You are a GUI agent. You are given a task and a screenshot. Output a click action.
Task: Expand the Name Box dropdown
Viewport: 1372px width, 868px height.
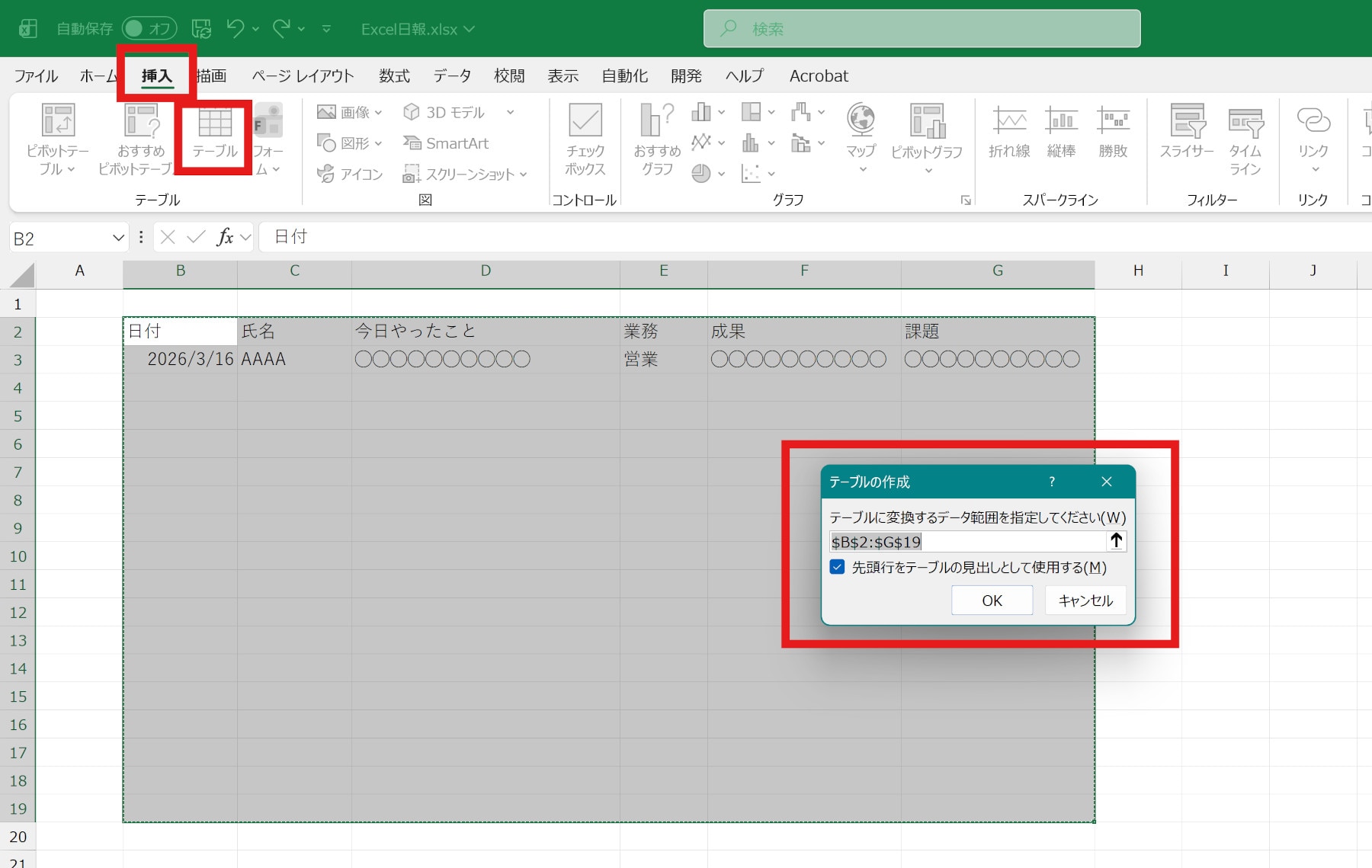click(118, 238)
